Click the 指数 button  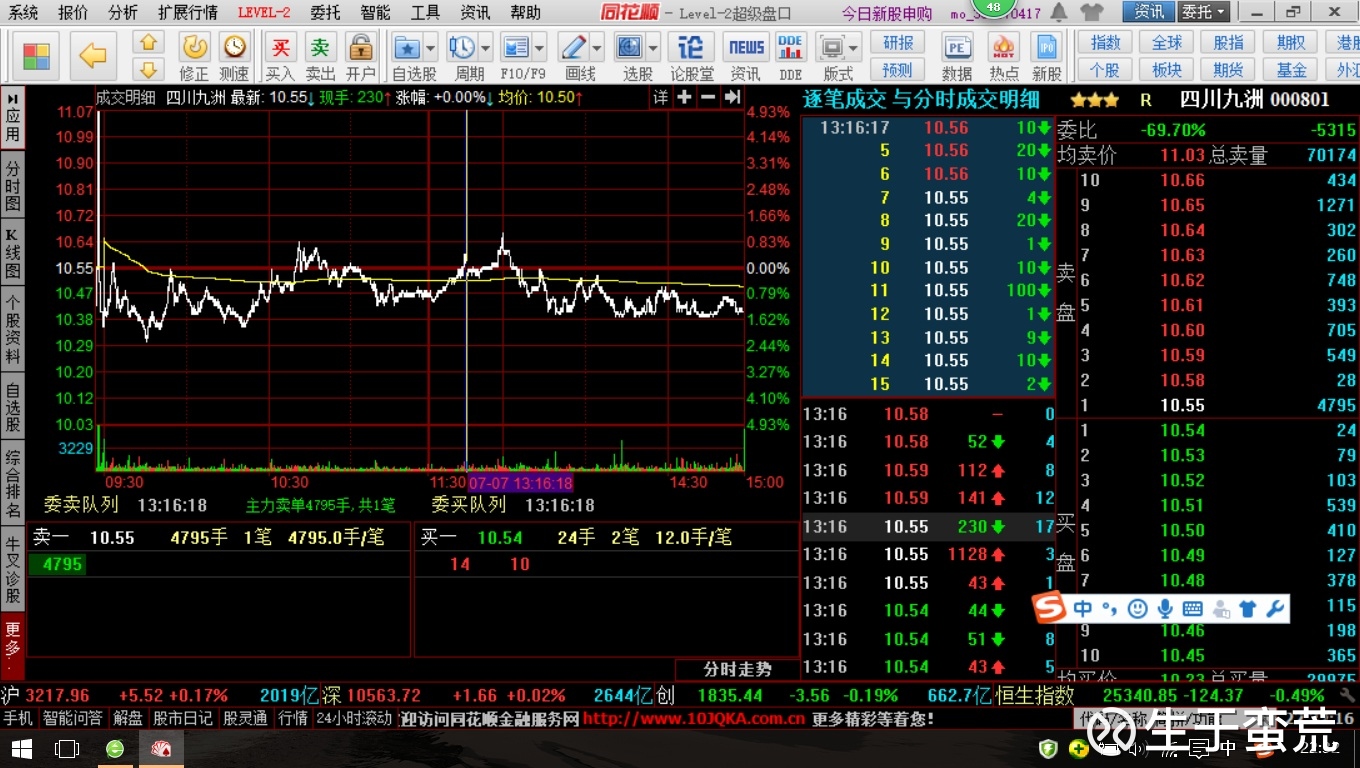pos(1105,42)
